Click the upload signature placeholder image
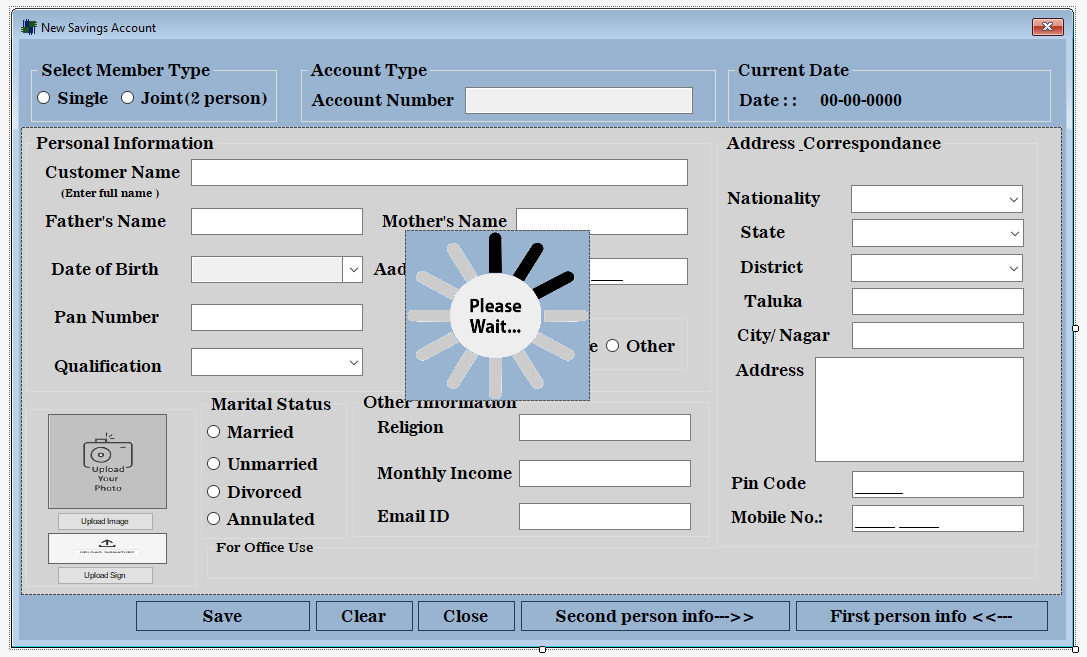Screen dimensions: 1087x657 [107, 548]
